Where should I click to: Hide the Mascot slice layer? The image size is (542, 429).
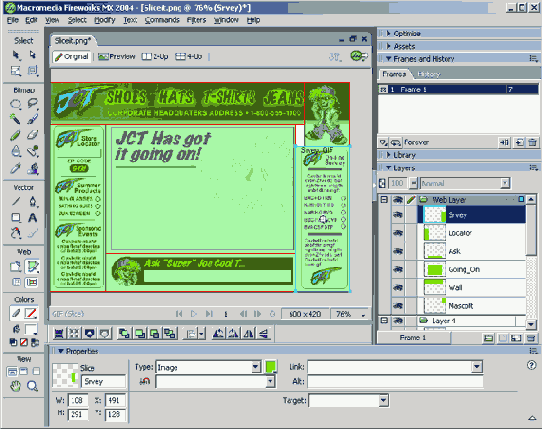[x=398, y=306]
